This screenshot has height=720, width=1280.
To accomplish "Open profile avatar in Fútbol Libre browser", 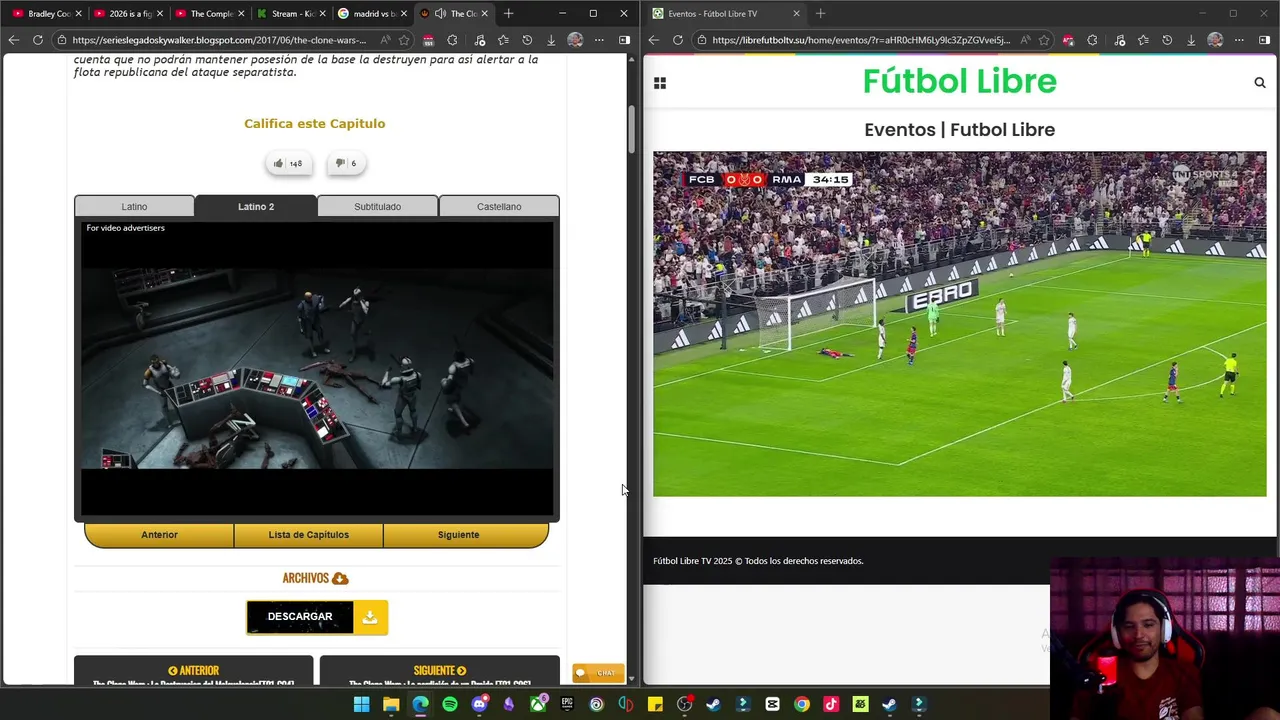I will [x=1215, y=40].
